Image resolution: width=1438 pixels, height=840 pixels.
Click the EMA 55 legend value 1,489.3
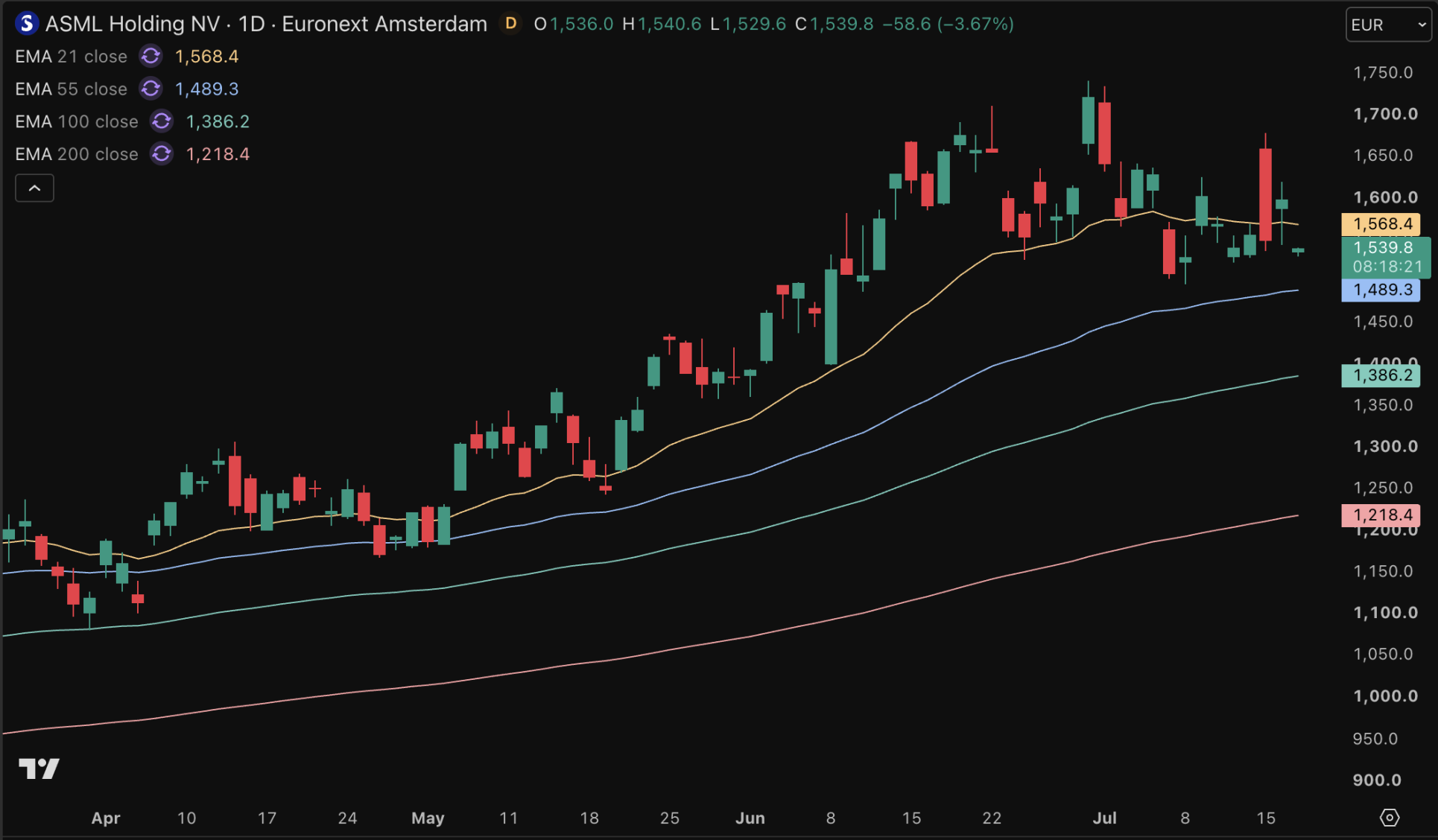[206, 89]
